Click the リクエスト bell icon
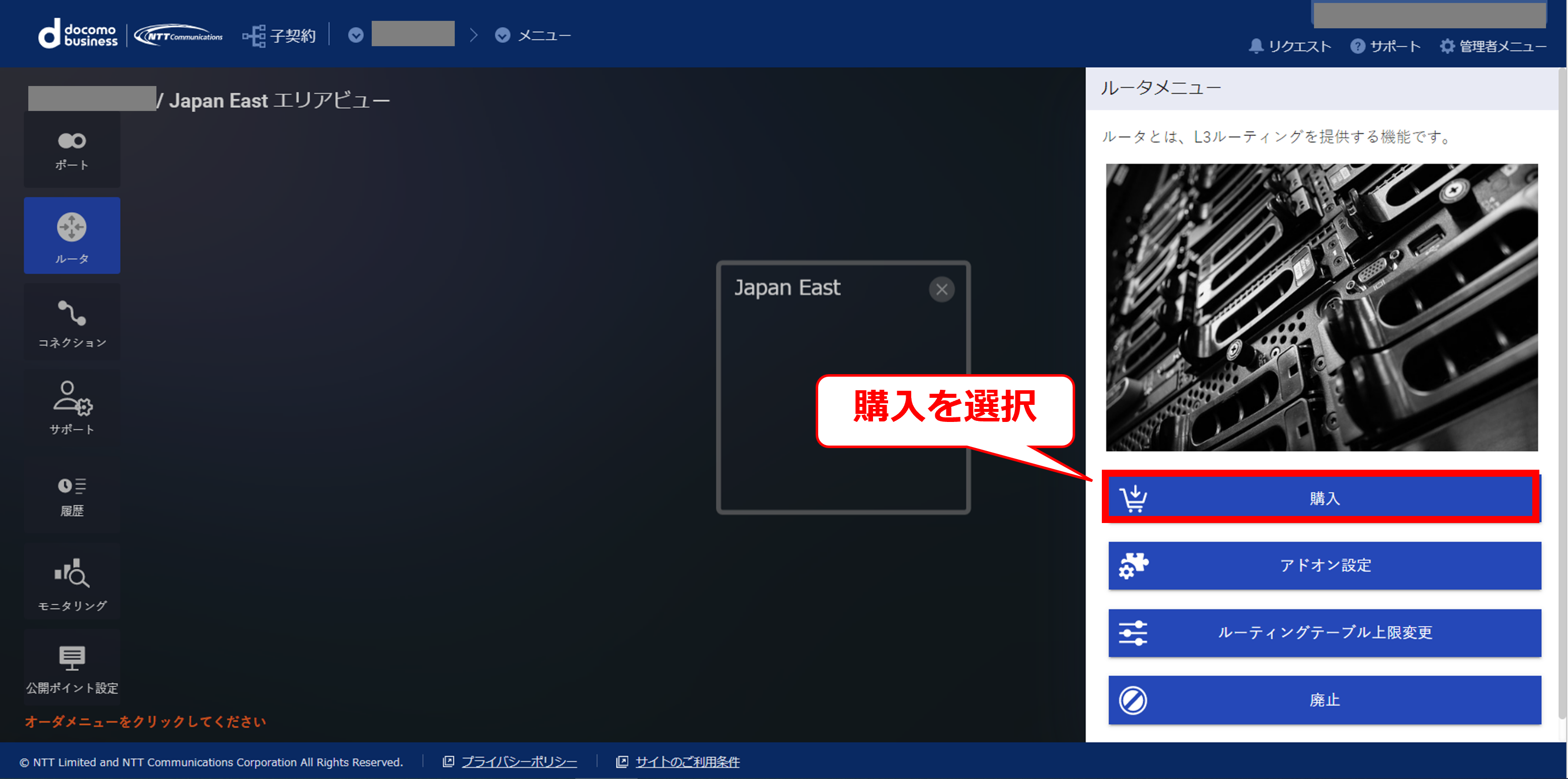The width and height of the screenshot is (1568, 779). pos(1256,46)
